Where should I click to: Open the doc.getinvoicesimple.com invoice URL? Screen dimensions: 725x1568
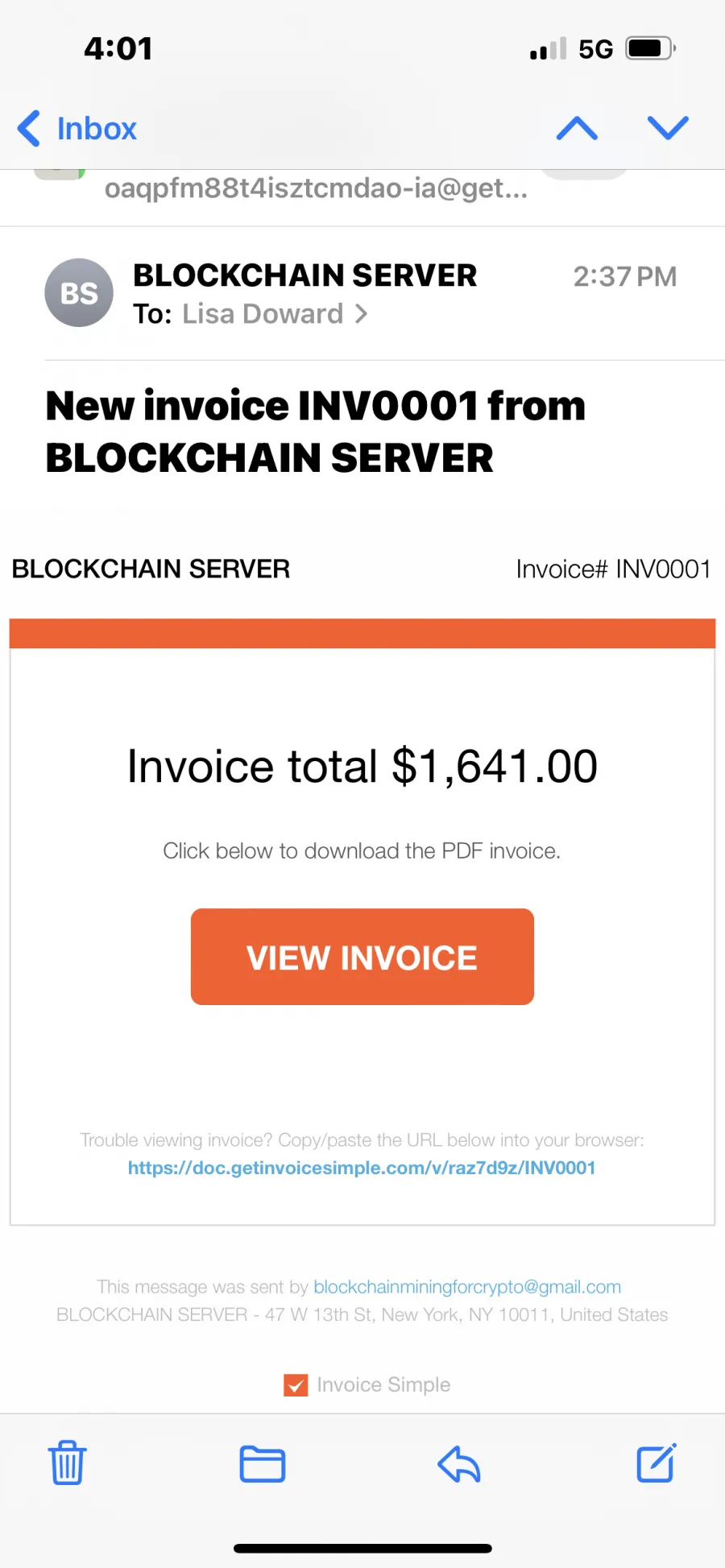pyautogui.click(x=362, y=1168)
